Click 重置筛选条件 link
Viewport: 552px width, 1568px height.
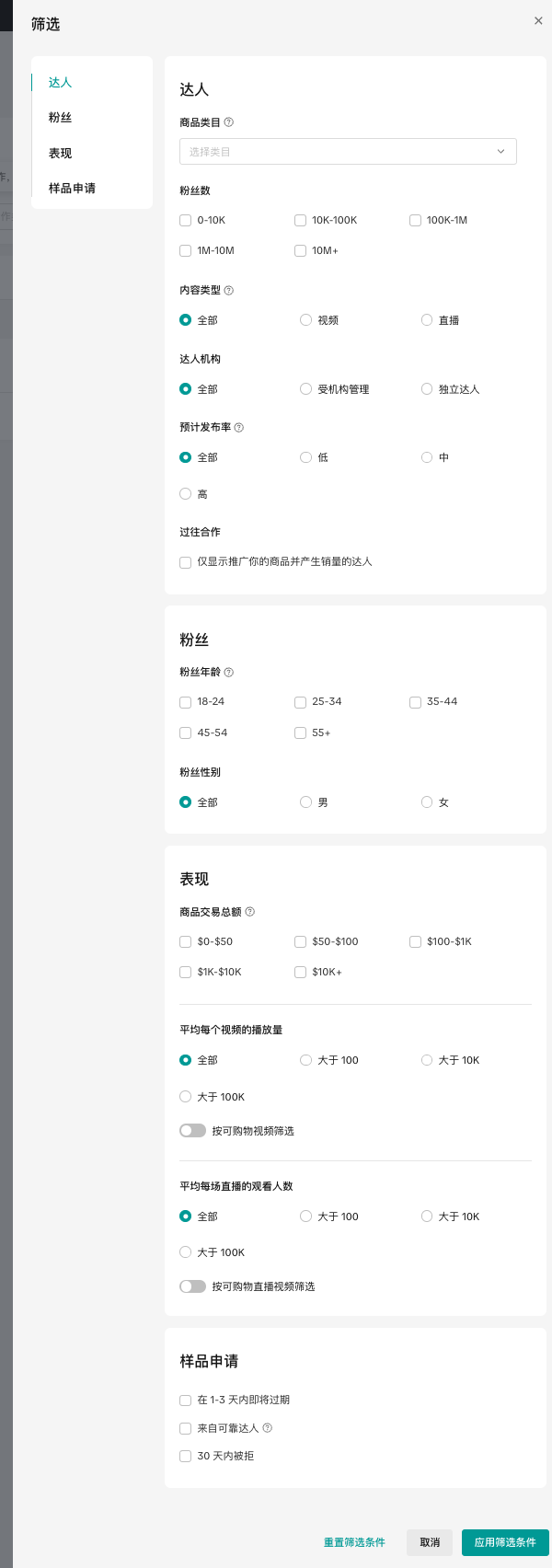pos(354,1542)
